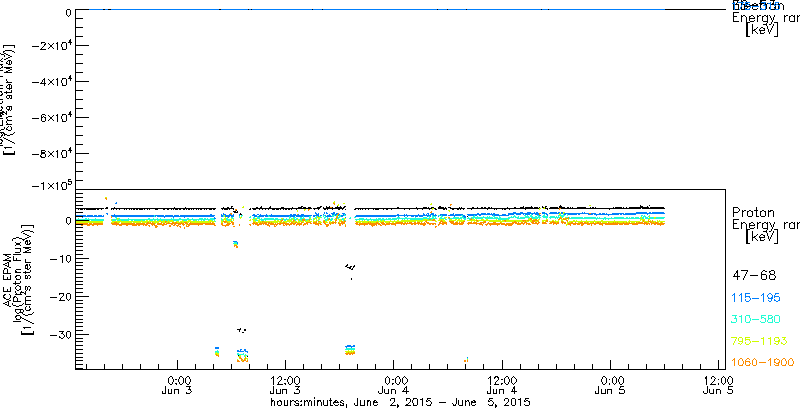Select the 0:00 Jun 3 time tick label
Image resolution: width=800 pixels, height=410 pixels.
[x=178, y=386]
